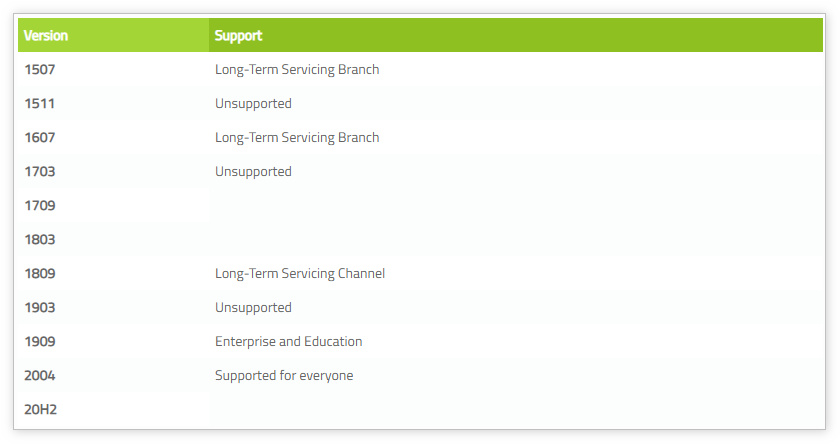Select version 1507 cell
This screenshot has height=444, width=840.
pos(40,70)
